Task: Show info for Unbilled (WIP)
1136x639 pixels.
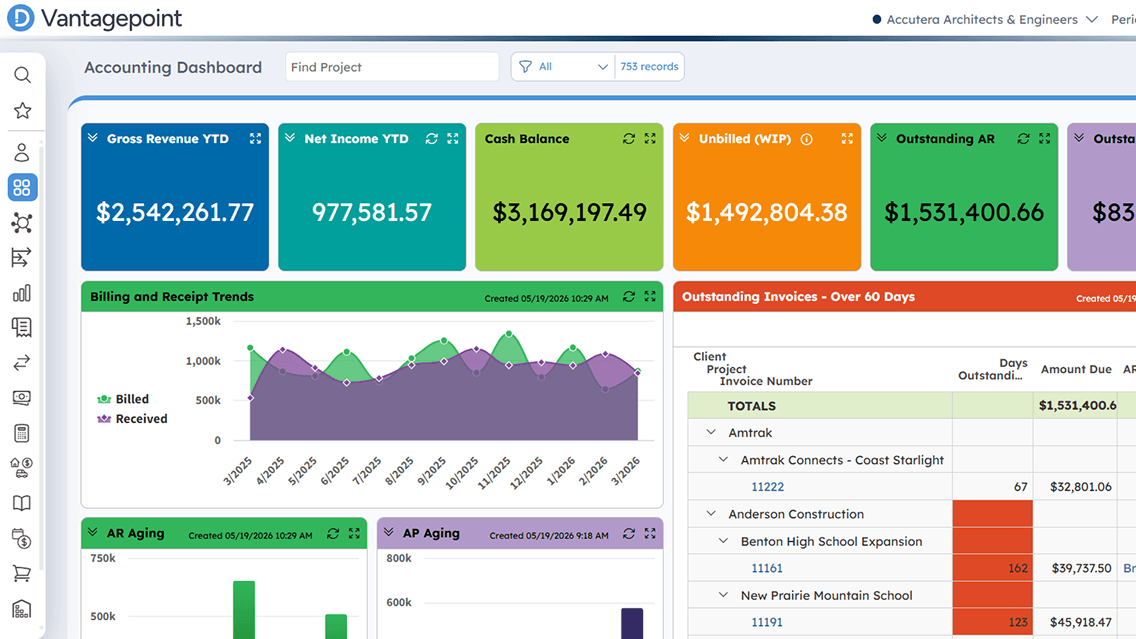Action: click(806, 139)
